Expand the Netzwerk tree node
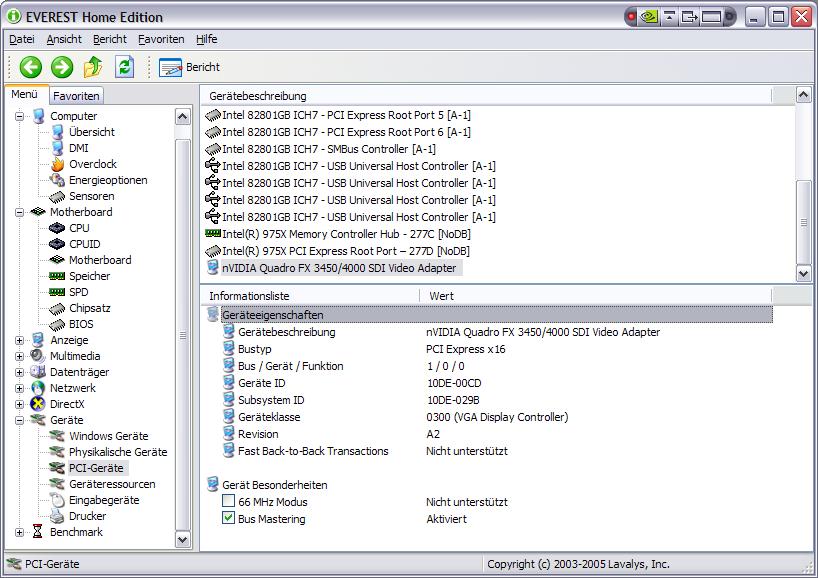 (19, 388)
